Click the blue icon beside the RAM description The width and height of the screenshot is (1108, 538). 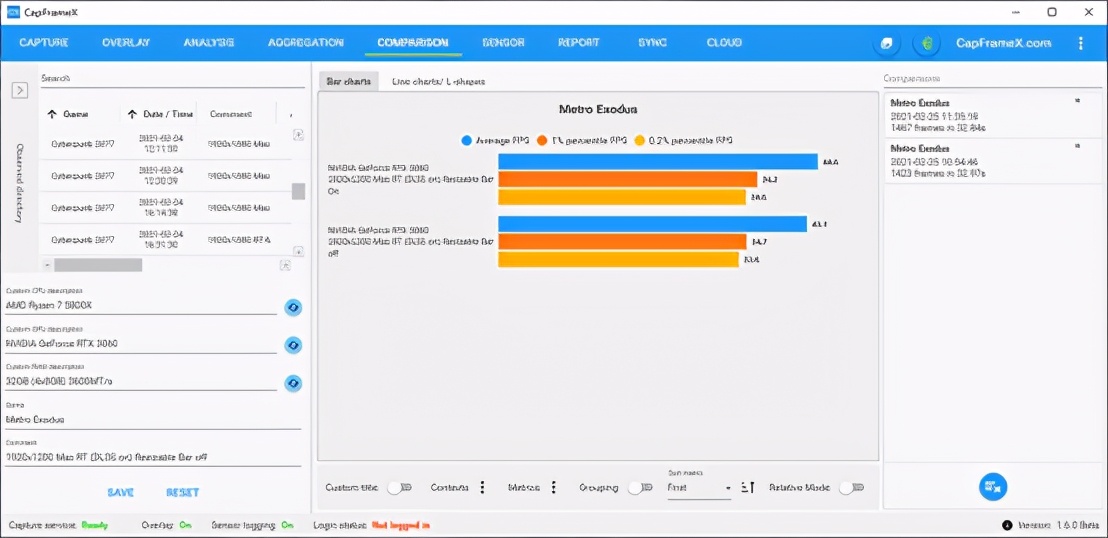[293, 383]
